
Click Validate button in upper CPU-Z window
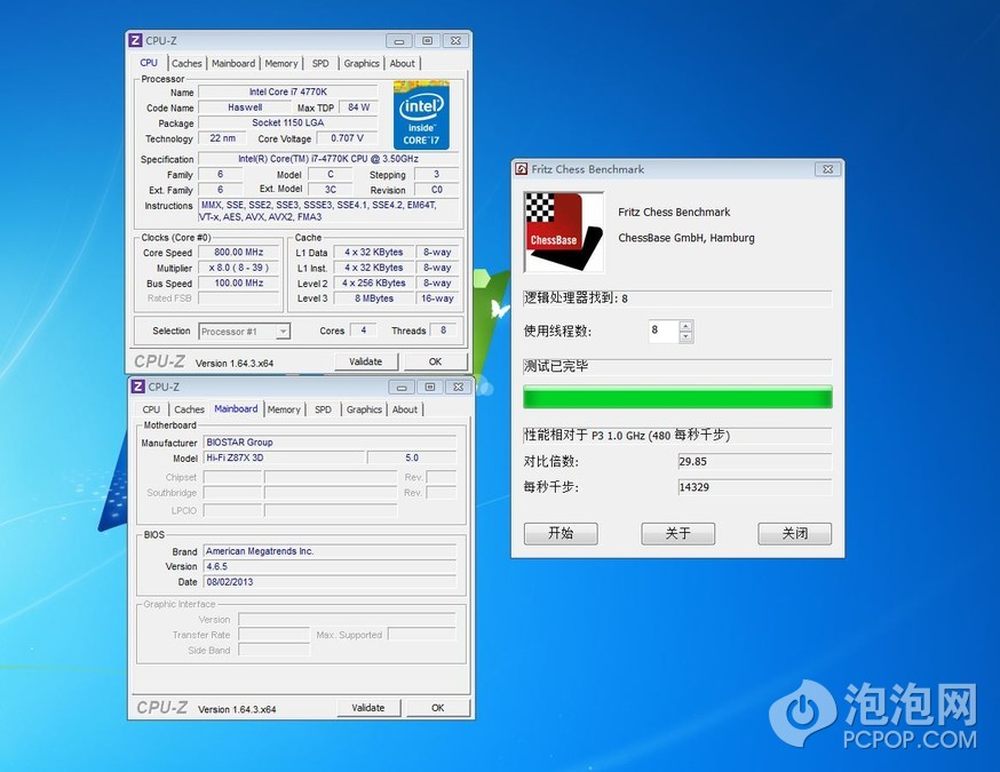click(x=366, y=362)
